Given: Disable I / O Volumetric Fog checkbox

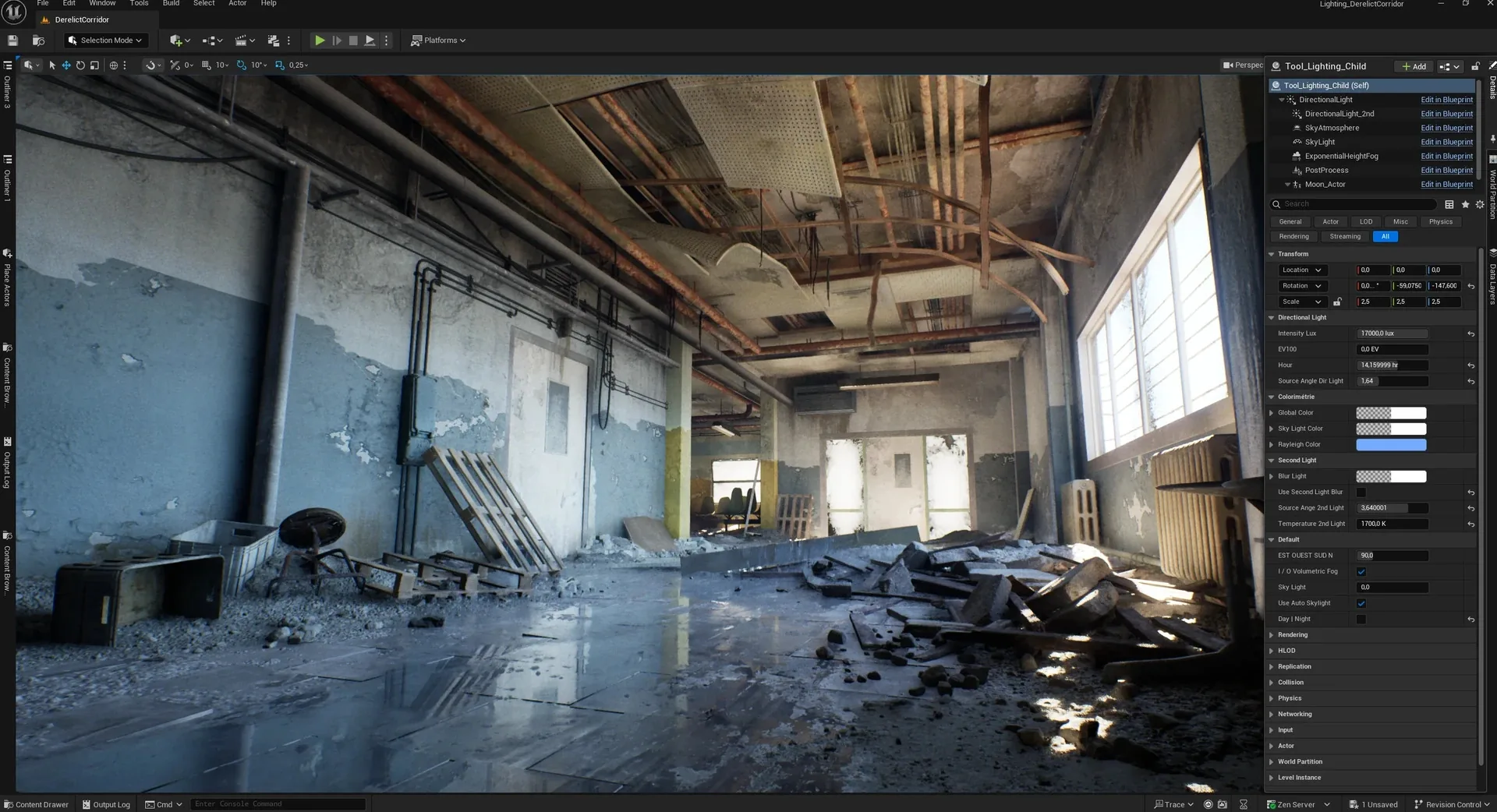Looking at the screenshot, I should click(x=1361, y=572).
